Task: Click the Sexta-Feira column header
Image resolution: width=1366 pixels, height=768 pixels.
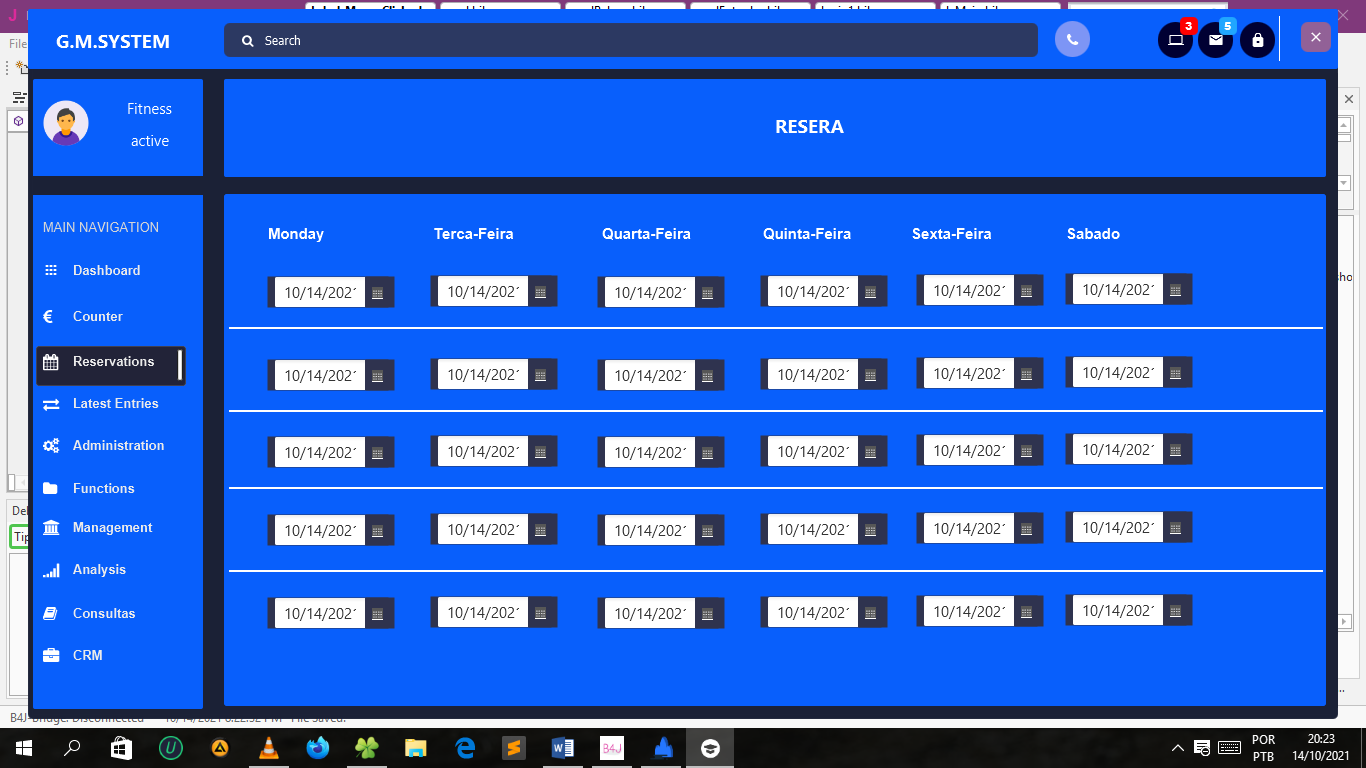Action: [952, 234]
